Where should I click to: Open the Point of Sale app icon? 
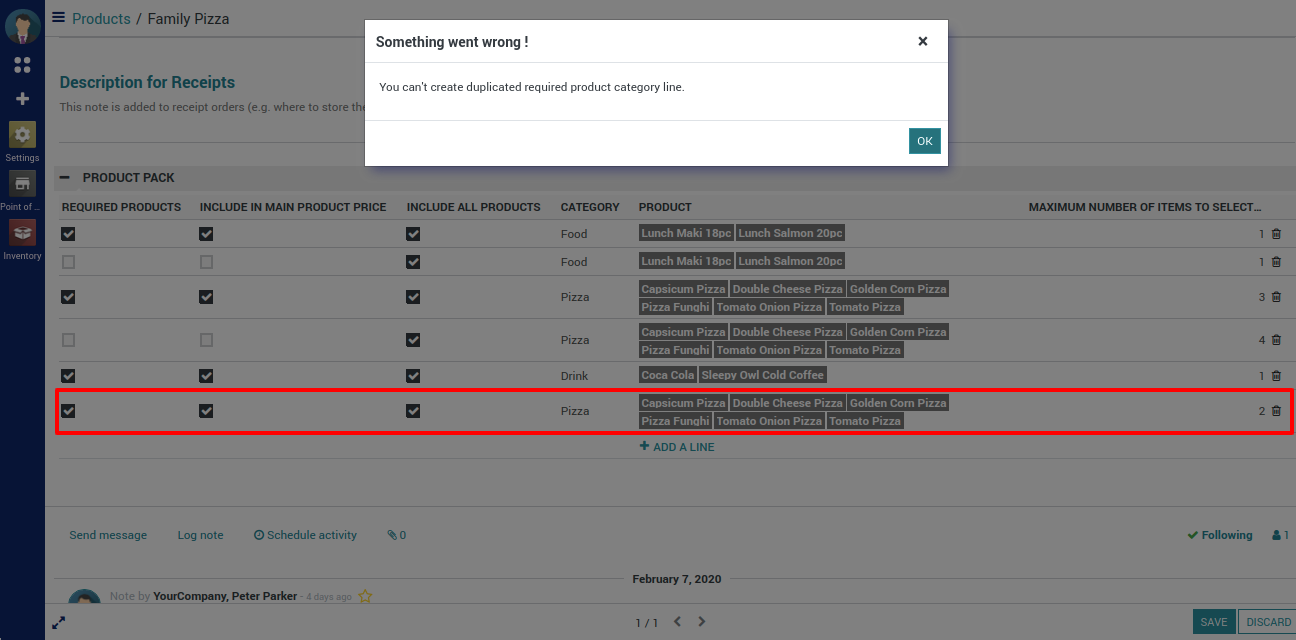(22, 184)
